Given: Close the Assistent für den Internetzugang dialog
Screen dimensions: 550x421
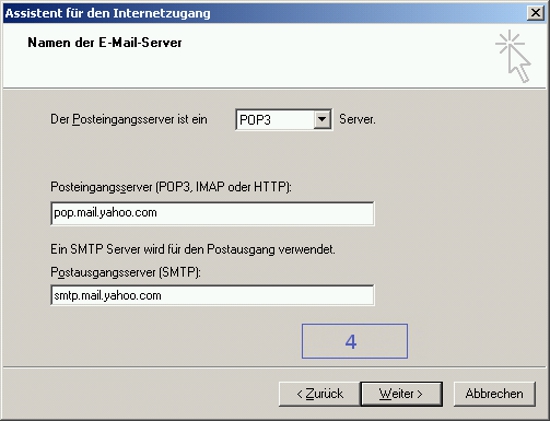Looking at the screenshot, I should click(x=536, y=13).
